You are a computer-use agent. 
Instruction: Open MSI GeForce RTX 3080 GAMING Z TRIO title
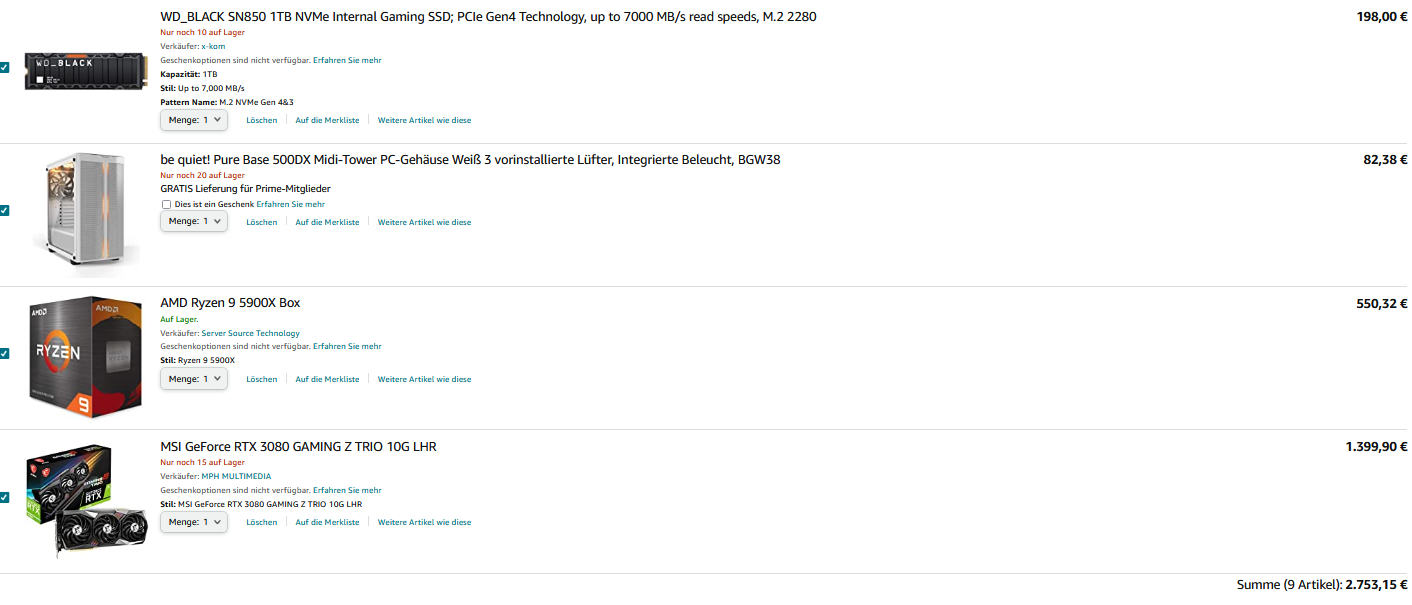(298, 447)
